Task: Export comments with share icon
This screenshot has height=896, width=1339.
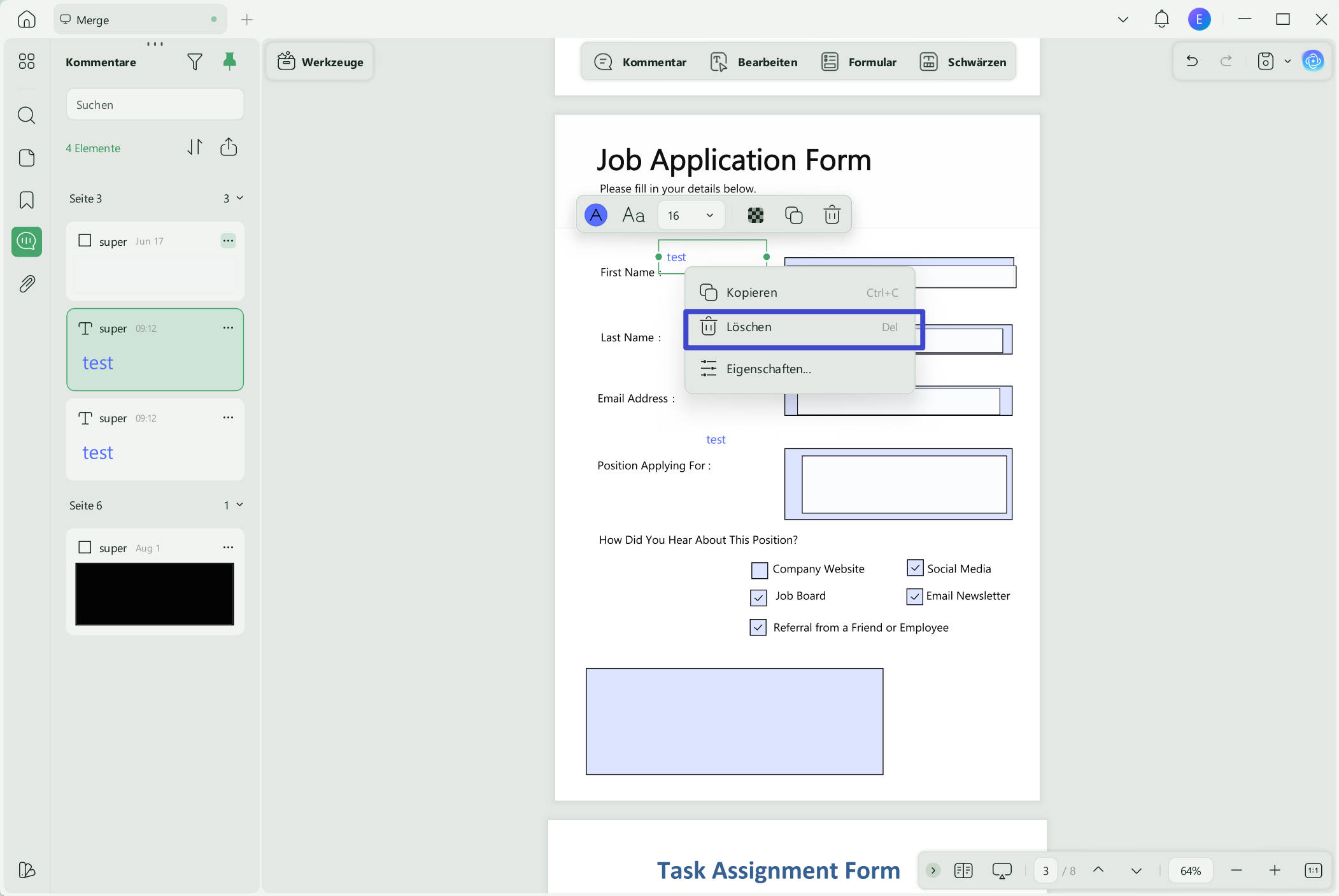Action: click(229, 147)
